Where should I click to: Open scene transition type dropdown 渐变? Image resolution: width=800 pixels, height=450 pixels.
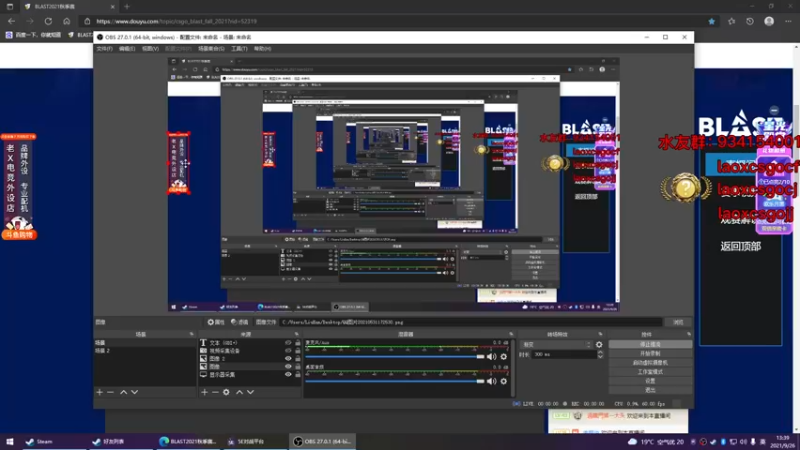pos(556,344)
